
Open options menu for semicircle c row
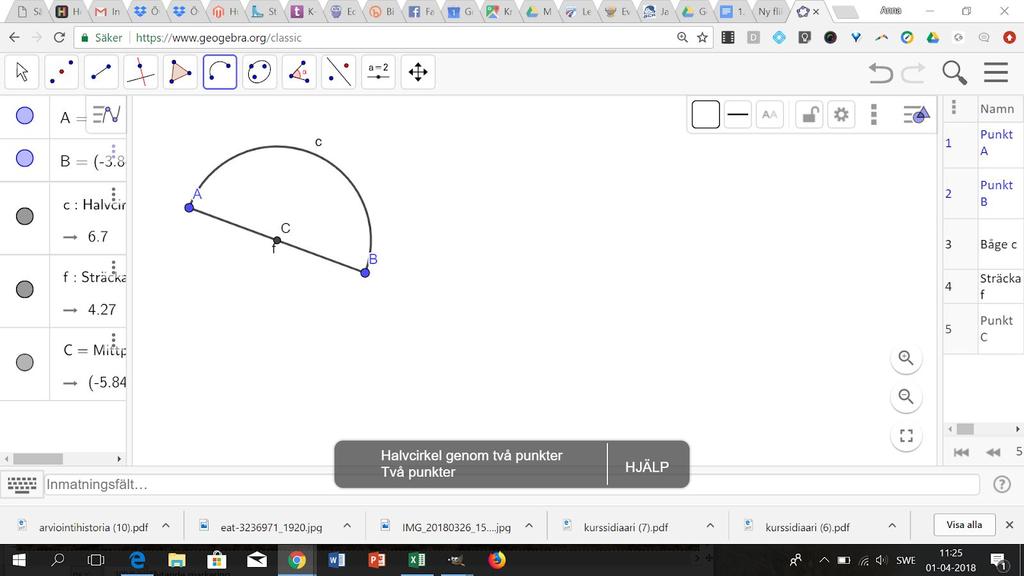114,195
